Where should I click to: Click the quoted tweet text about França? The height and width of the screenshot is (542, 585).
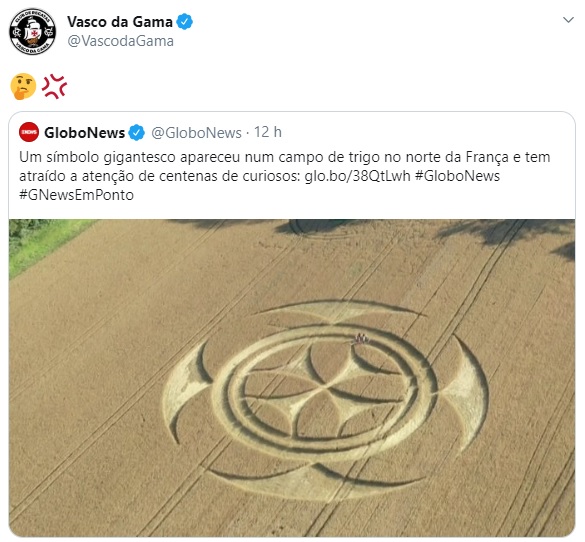point(285,176)
